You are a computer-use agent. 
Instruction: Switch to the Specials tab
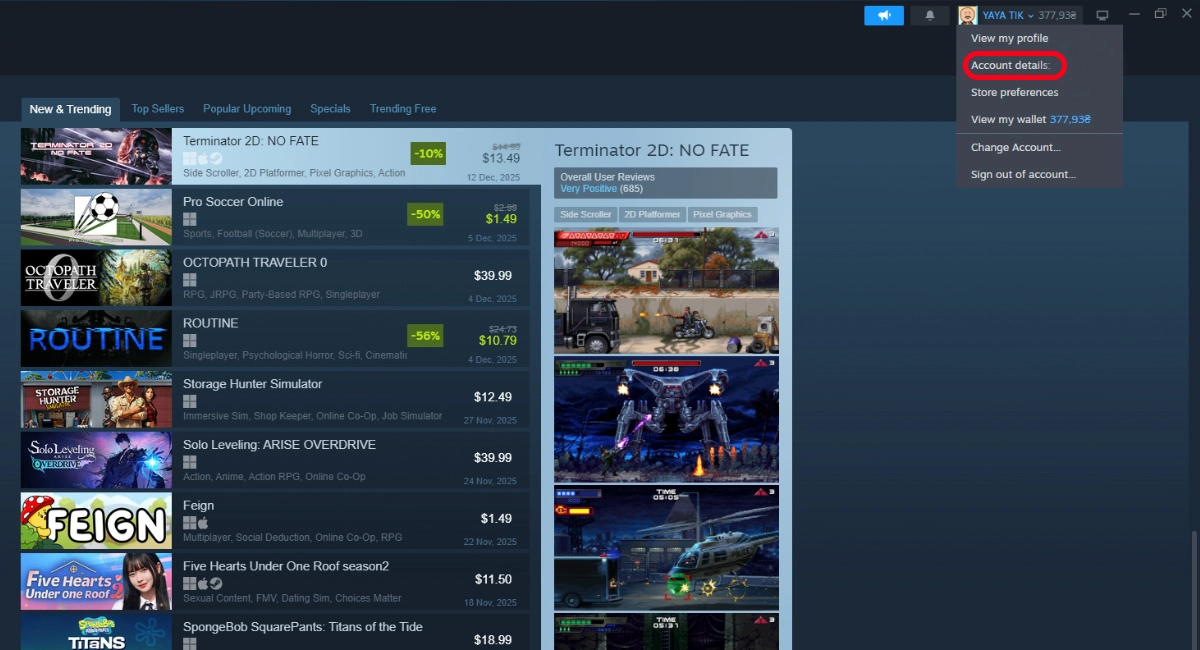tap(330, 109)
